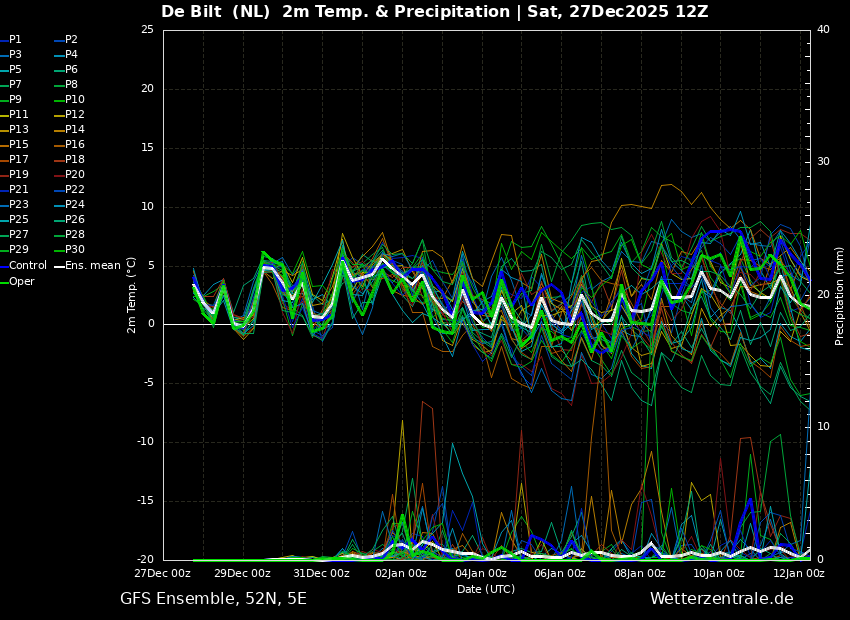Image resolution: width=850 pixels, height=620 pixels.
Task: Click the Wetterzentrale.de source text
Action: 722,599
